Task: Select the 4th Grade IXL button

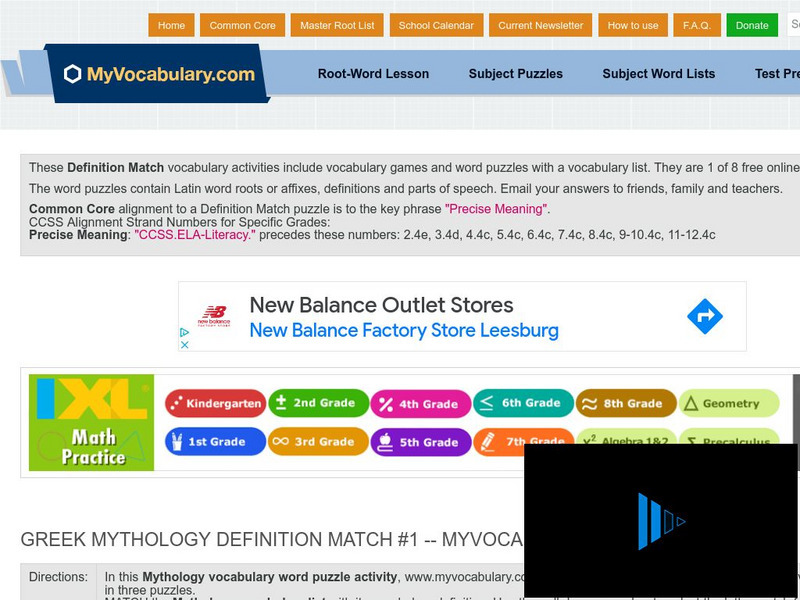Action: (421, 404)
